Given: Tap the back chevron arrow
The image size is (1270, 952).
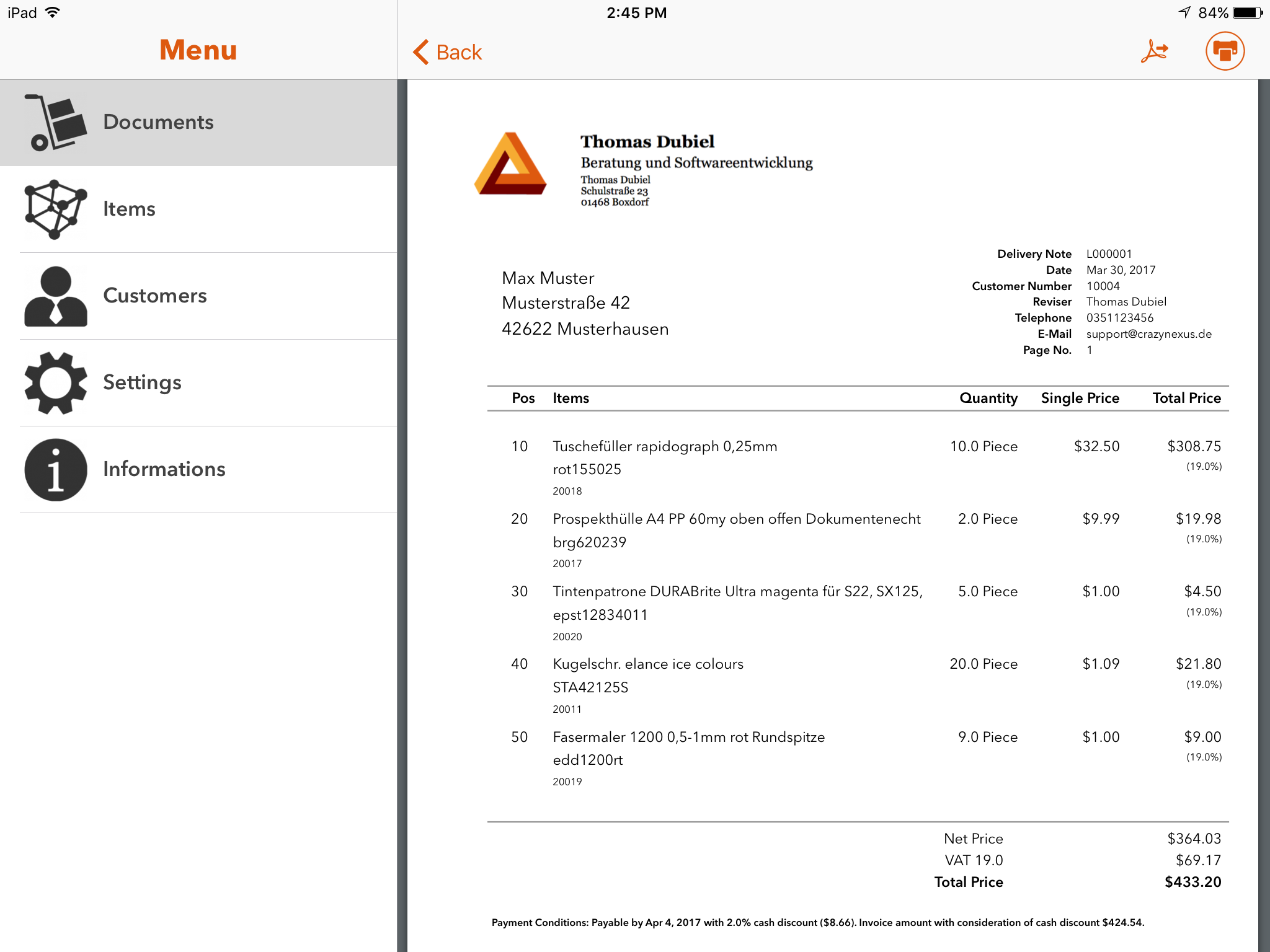Looking at the screenshot, I should [x=421, y=52].
